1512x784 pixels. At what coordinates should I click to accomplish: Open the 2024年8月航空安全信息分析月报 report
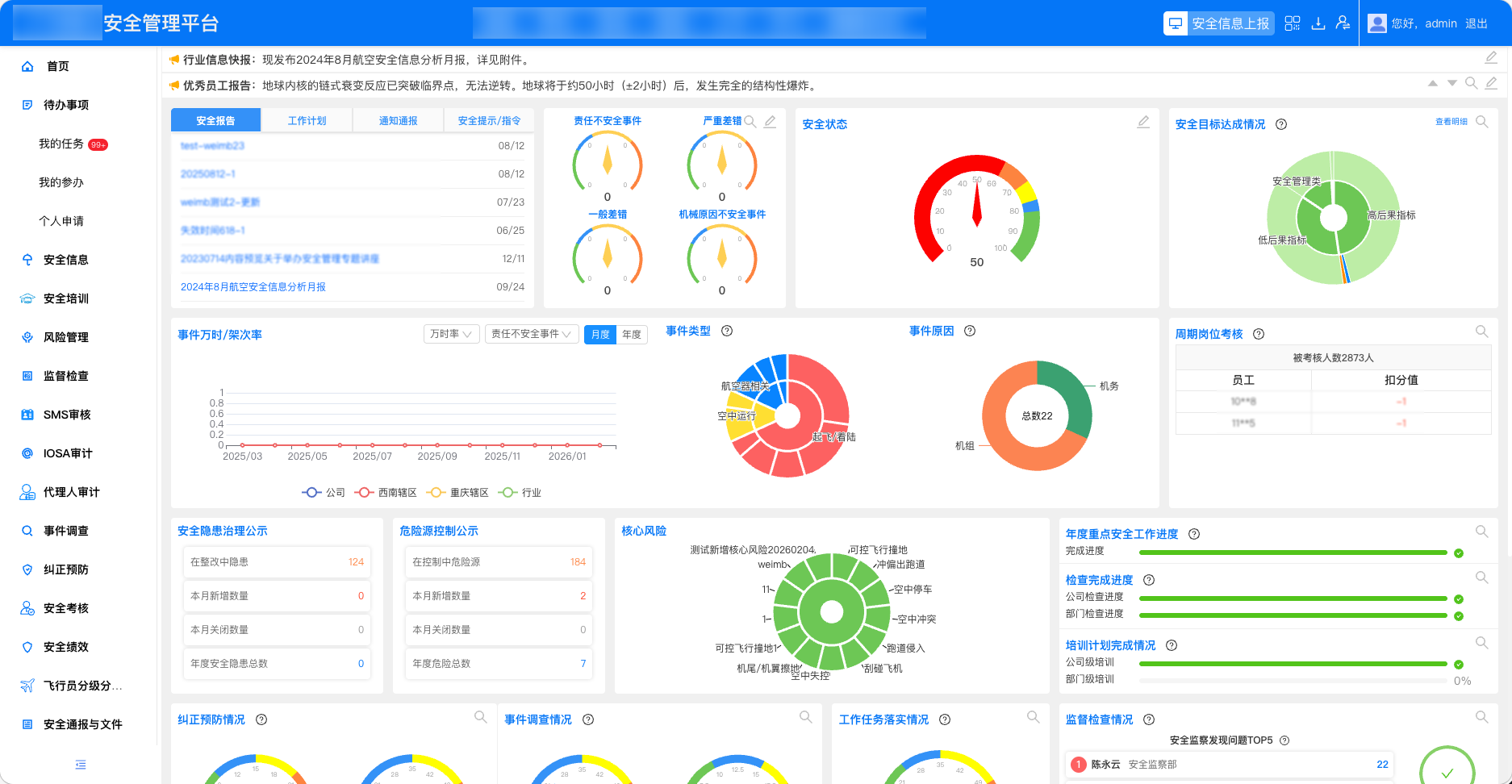[x=253, y=286]
